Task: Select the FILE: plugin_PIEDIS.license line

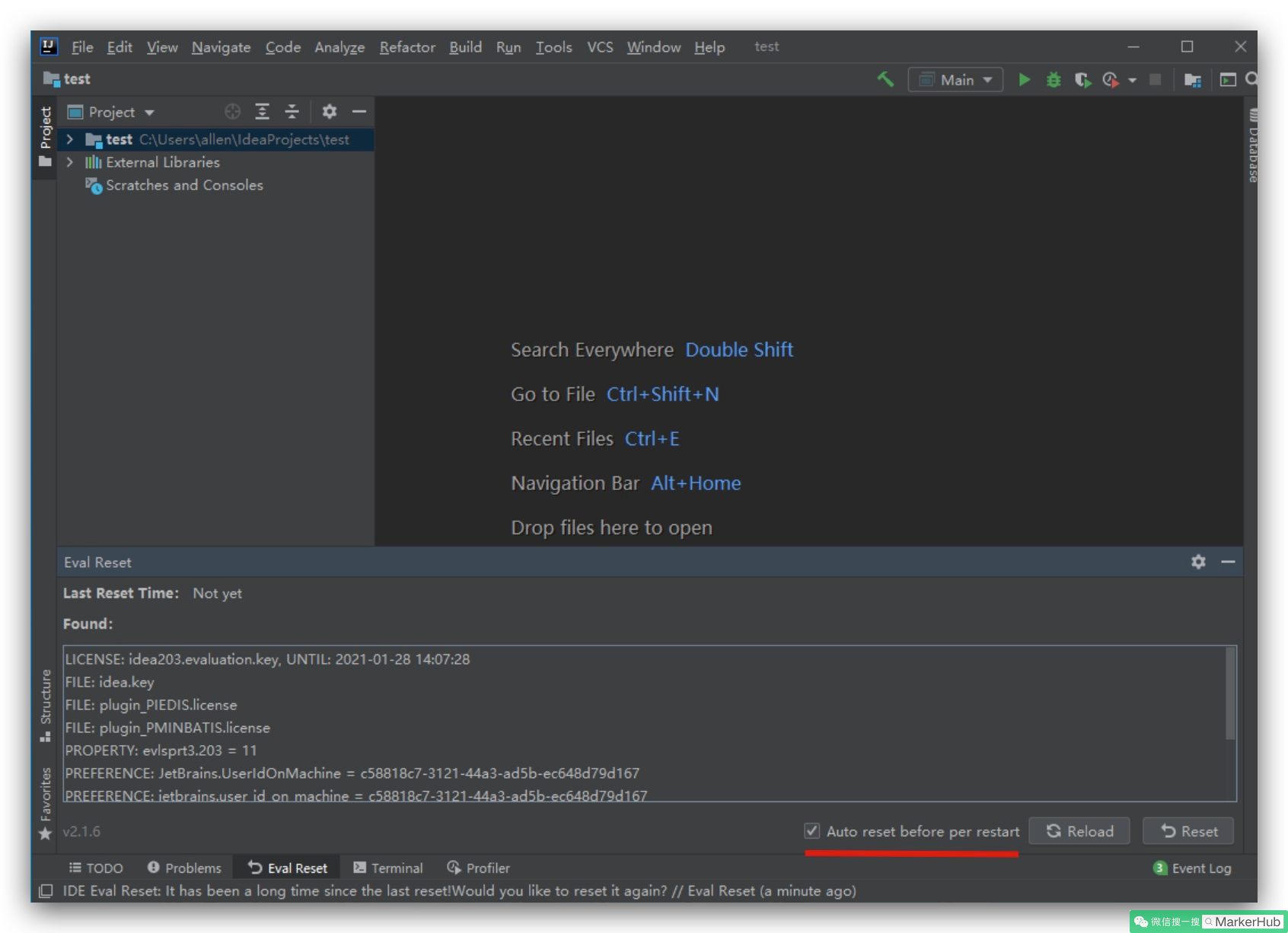Action: tap(151, 705)
